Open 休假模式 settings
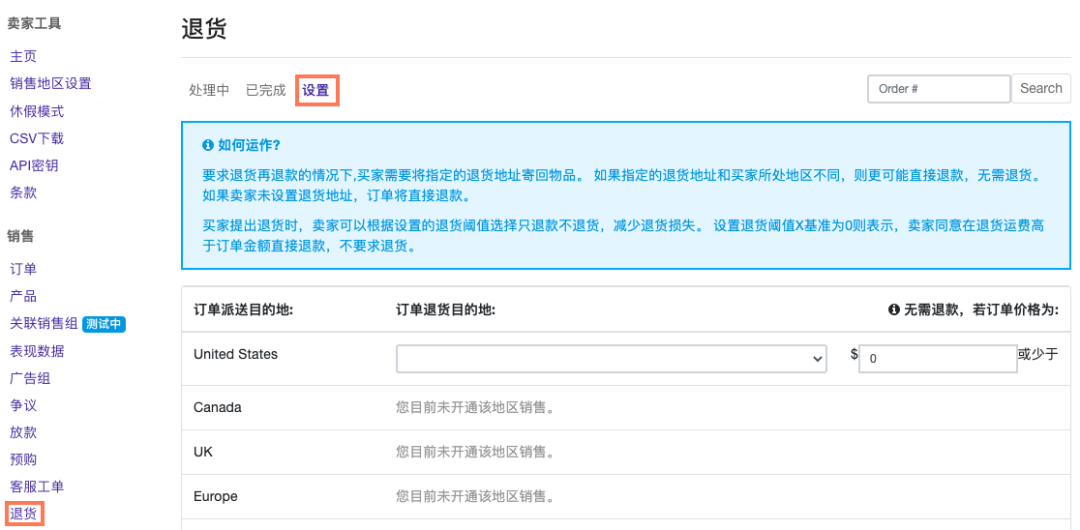1080x530 pixels. 37,111
